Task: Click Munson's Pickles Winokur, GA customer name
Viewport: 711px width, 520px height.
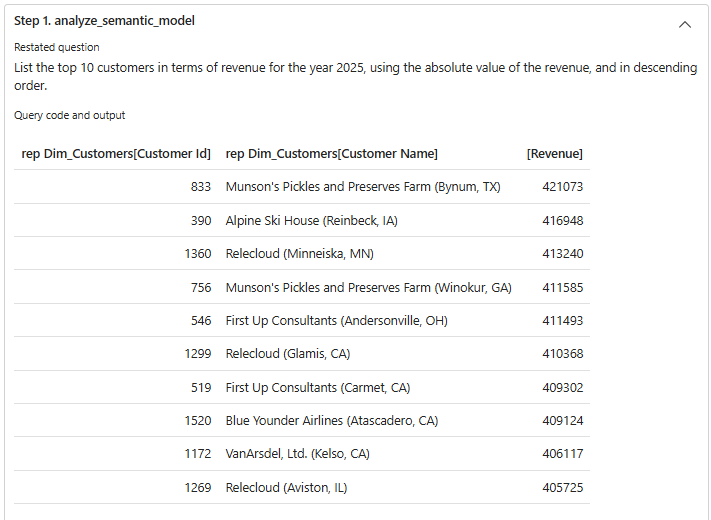Action: pos(368,287)
